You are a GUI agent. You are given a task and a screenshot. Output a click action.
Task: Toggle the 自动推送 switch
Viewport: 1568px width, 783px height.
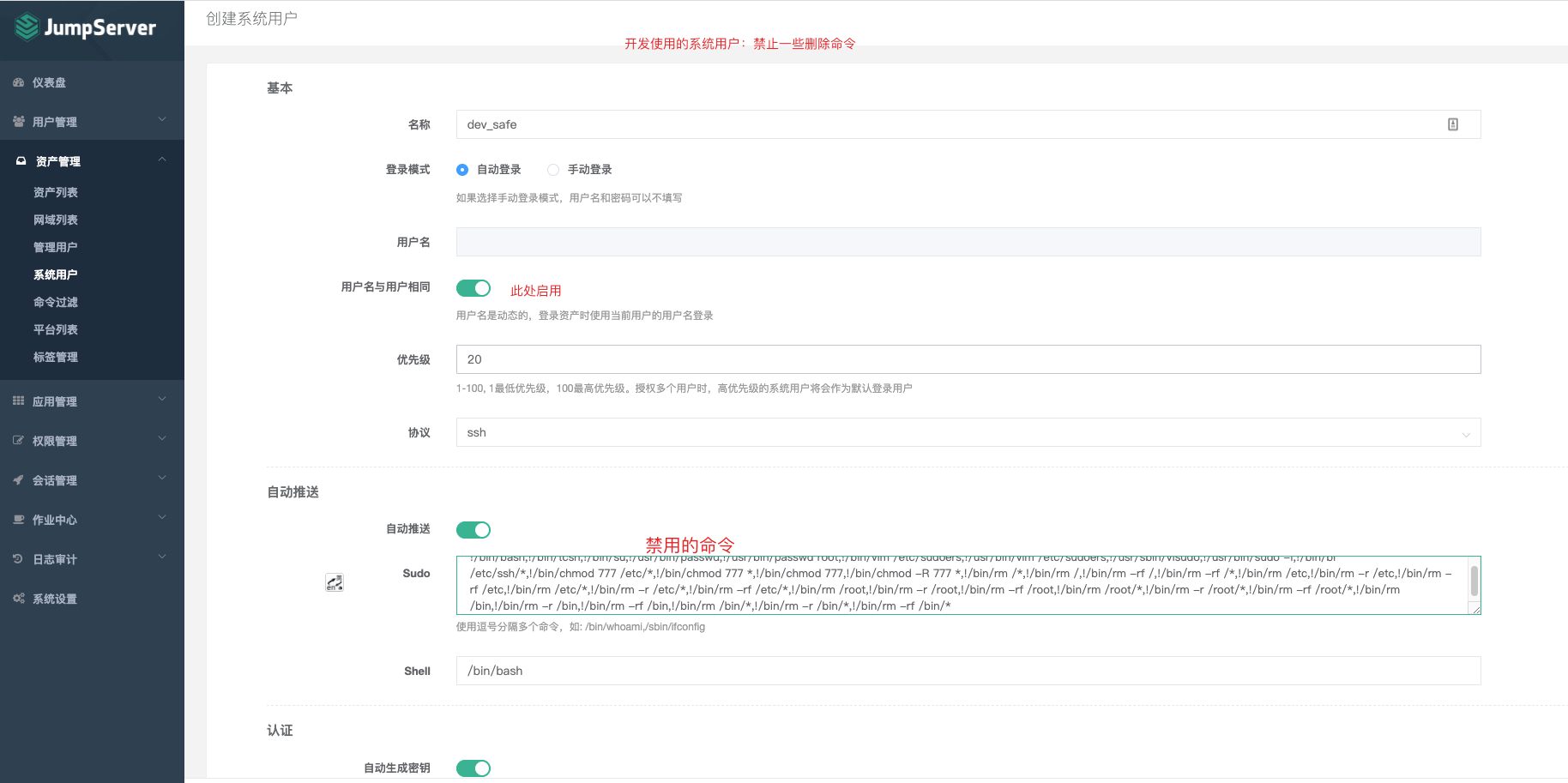coord(473,530)
